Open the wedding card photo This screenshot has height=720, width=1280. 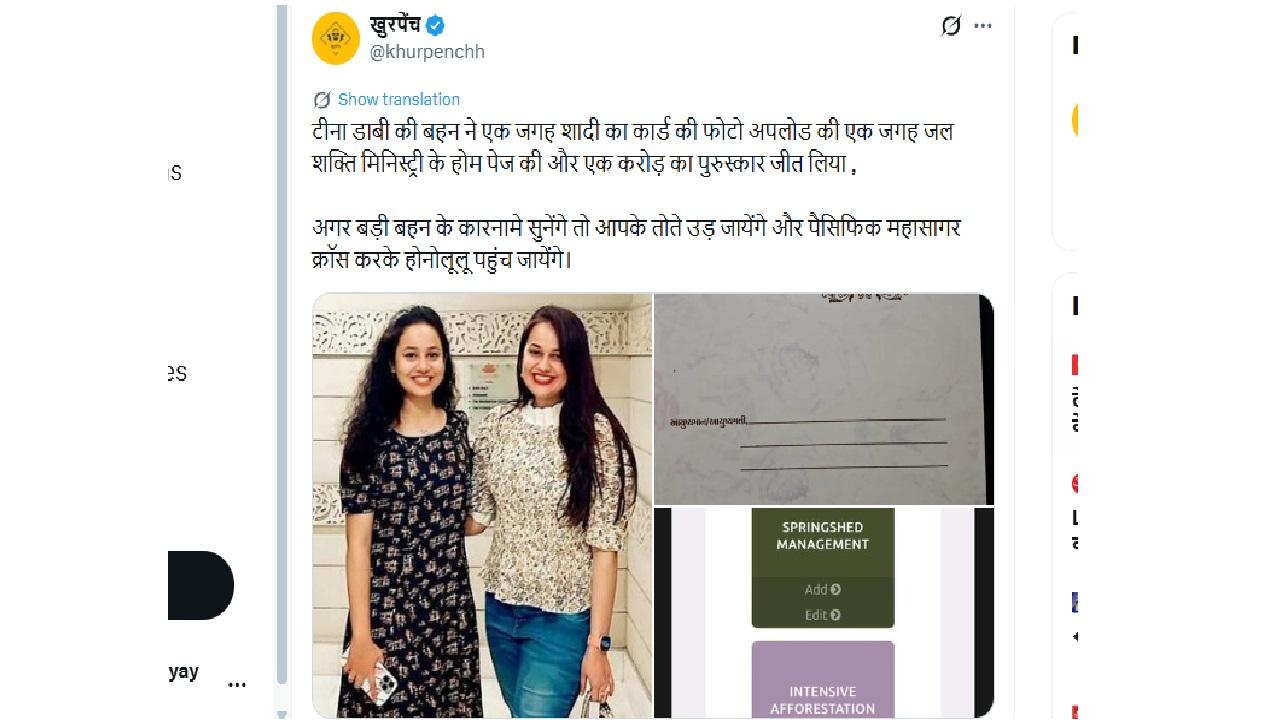(824, 399)
